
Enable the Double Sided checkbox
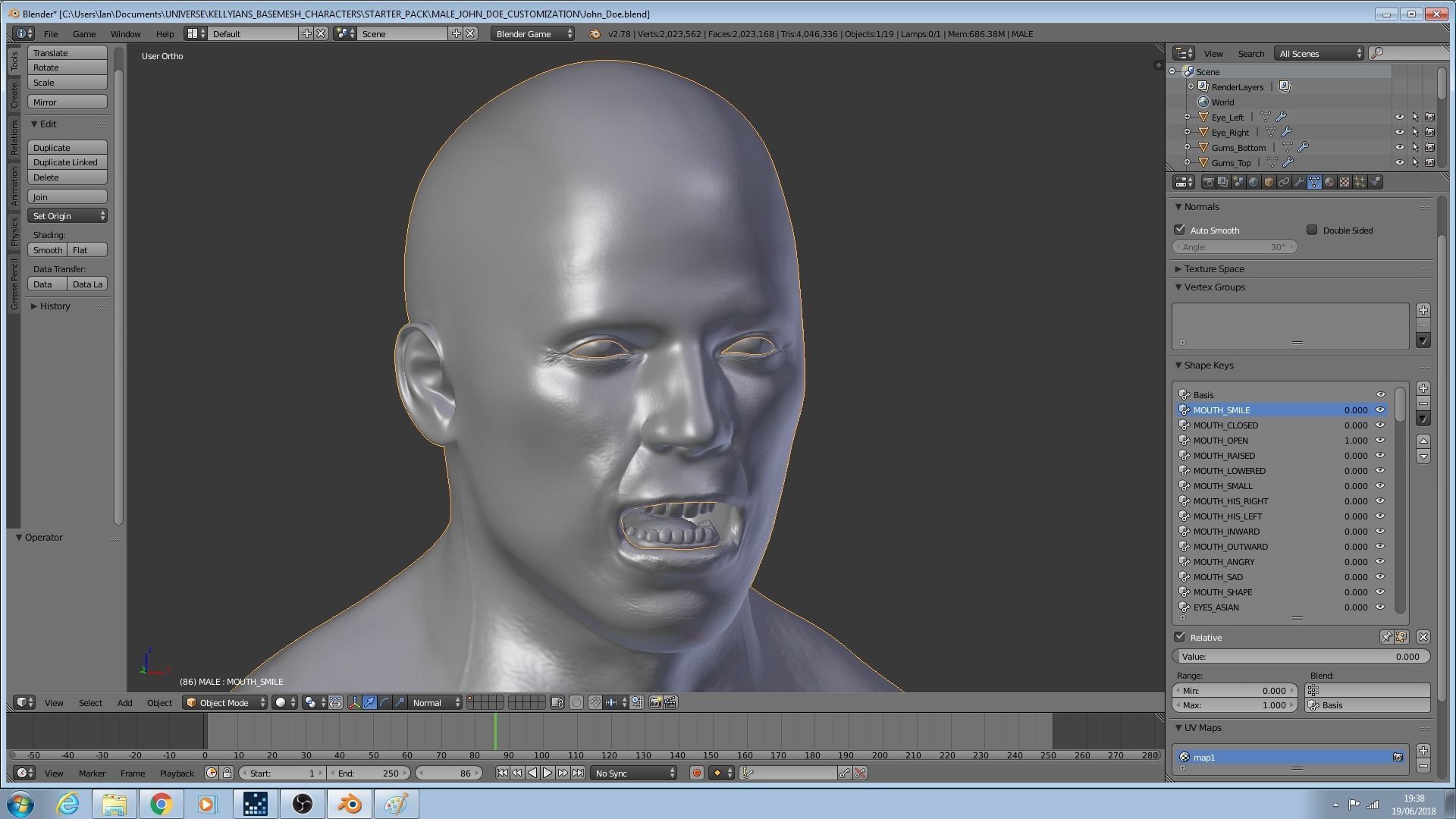click(x=1312, y=230)
